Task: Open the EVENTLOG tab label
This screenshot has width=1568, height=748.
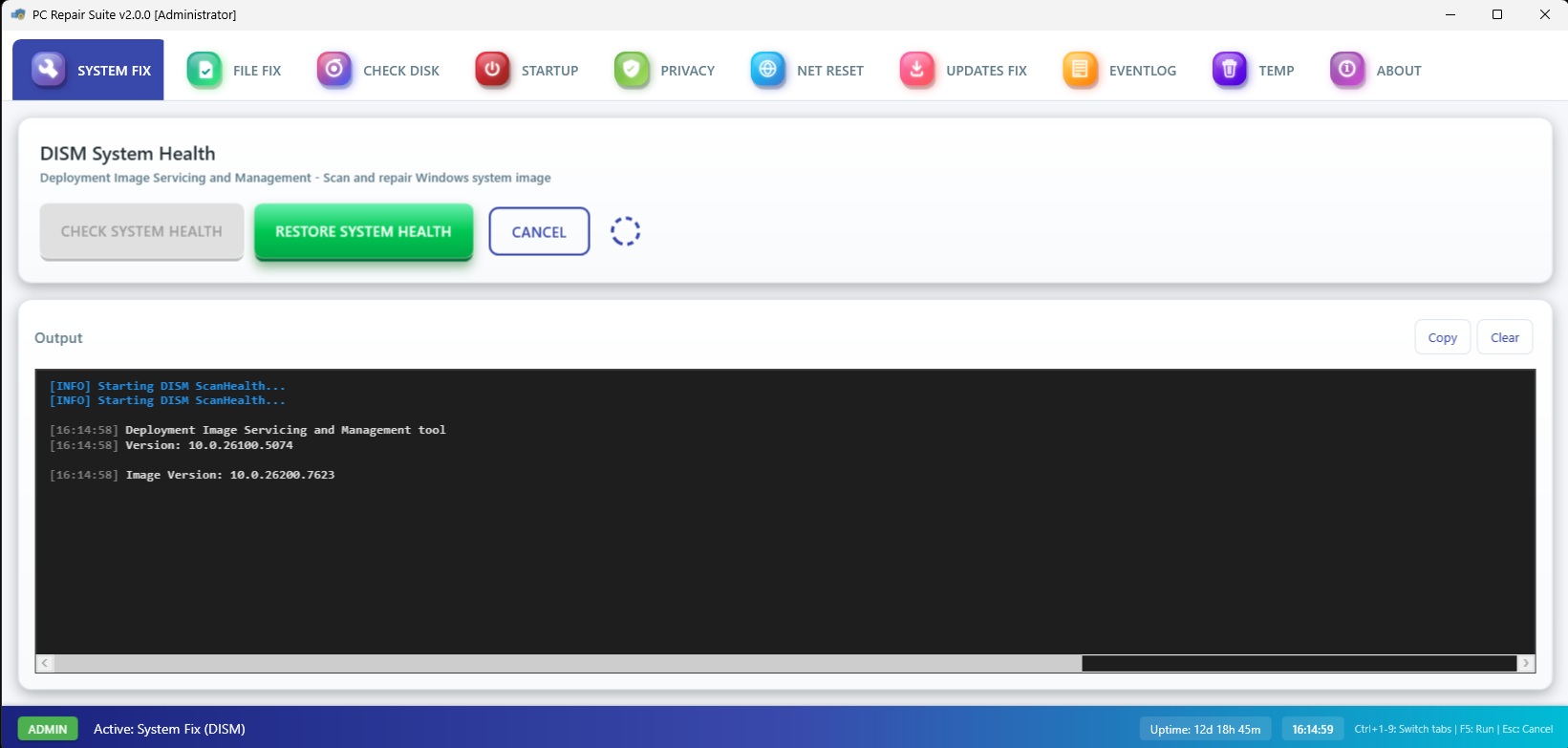Action: point(1143,71)
